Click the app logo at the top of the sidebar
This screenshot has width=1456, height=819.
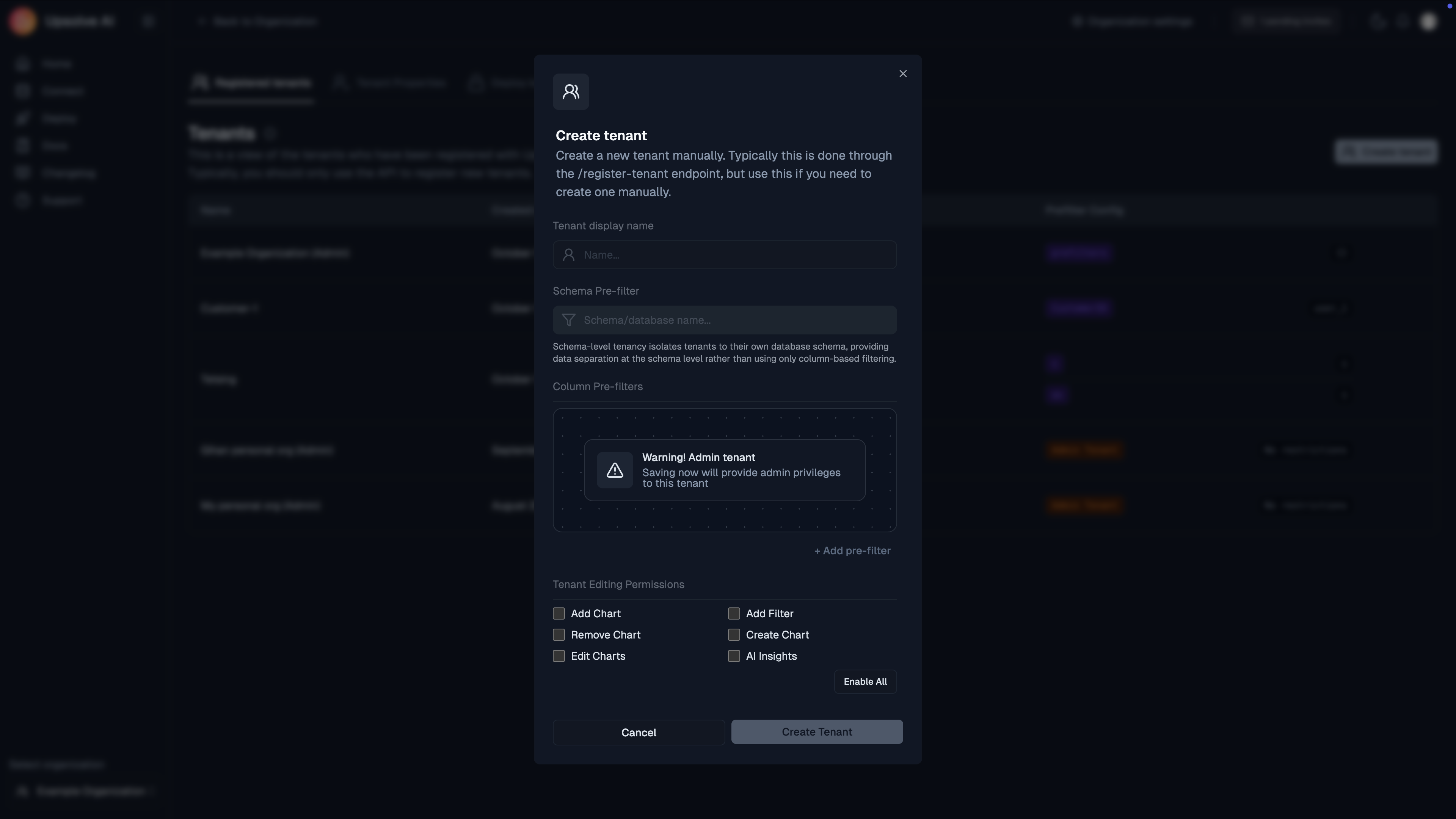pos(23,21)
